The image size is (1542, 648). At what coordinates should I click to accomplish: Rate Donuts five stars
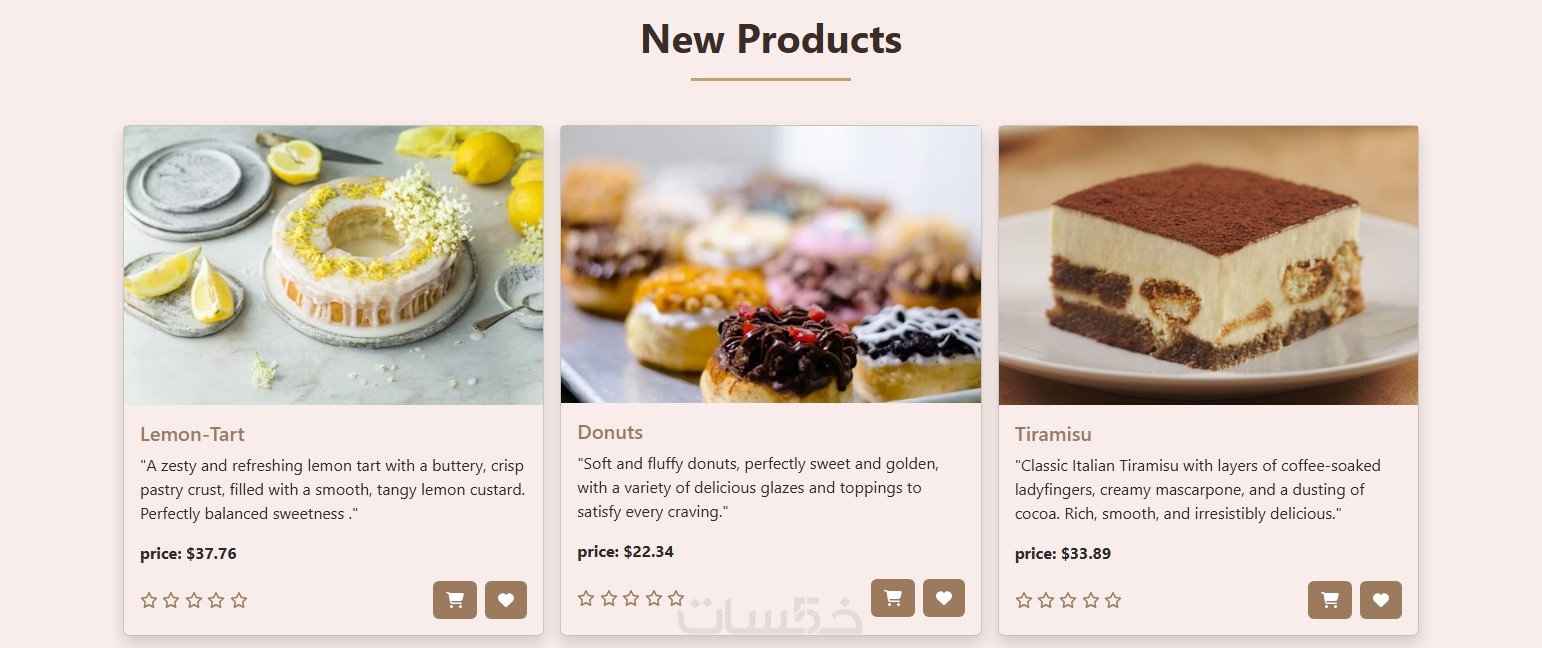point(676,598)
